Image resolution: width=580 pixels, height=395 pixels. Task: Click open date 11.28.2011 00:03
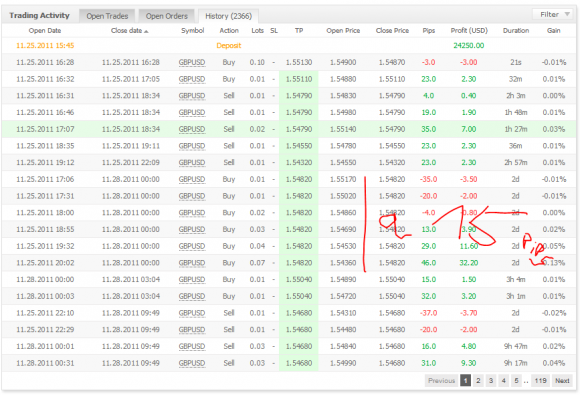pyautogui.click(x=45, y=296)
